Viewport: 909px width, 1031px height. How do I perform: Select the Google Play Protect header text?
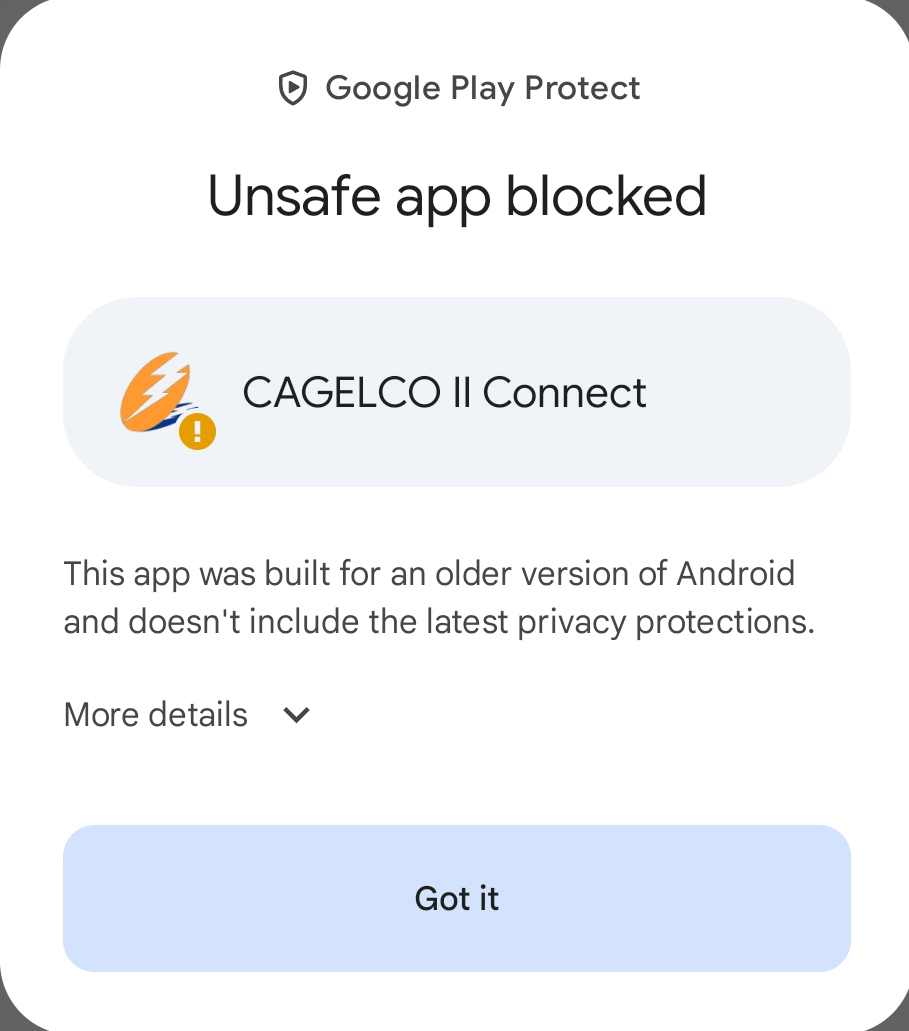click(x=482, y=88)
